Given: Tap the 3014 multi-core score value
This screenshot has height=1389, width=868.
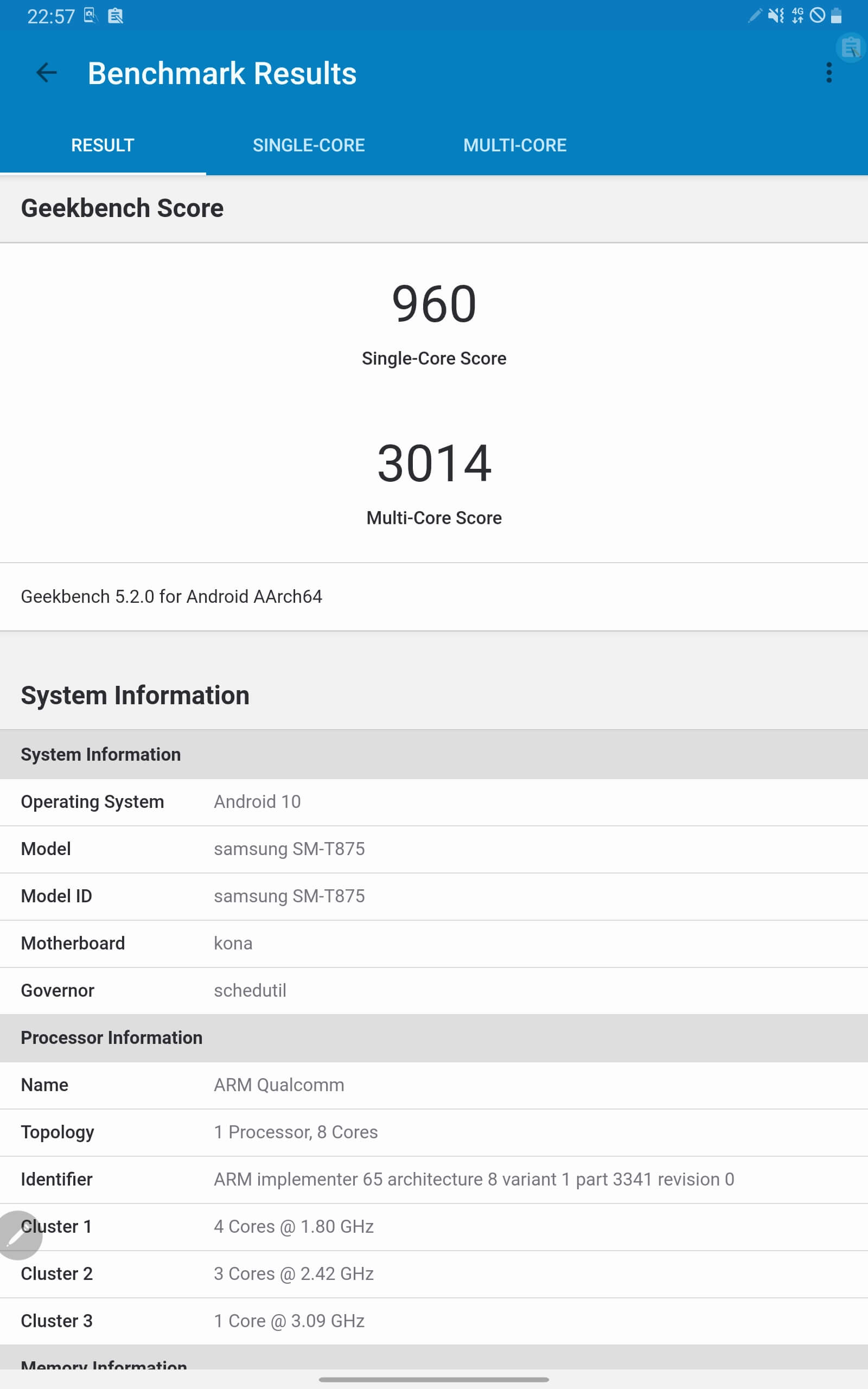Looking at the screenshot, I should (434, 463).
